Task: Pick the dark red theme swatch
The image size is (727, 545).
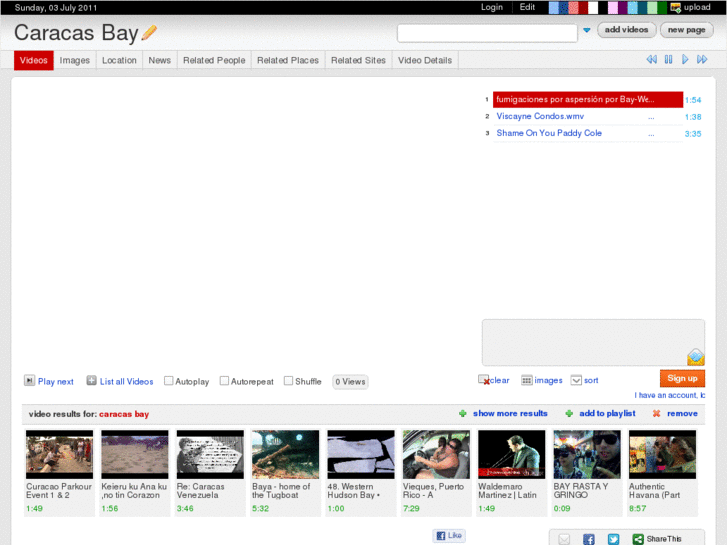Action: coord(583,7)
